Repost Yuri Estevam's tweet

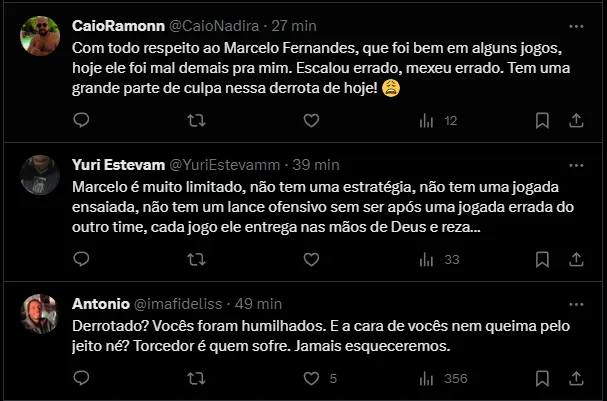[197, 259]
